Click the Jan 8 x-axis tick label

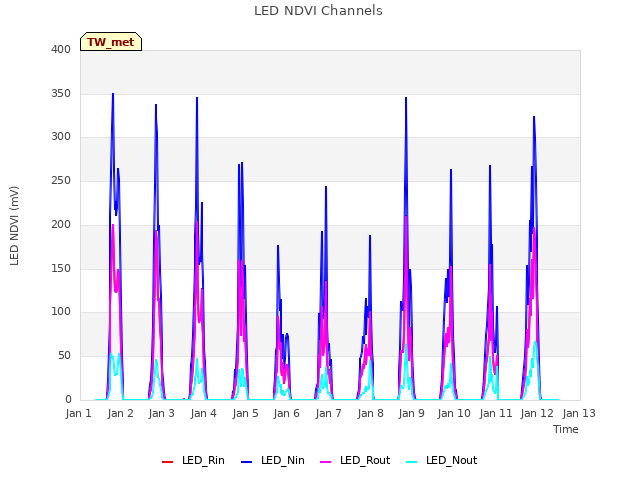(x=370, y=413)
